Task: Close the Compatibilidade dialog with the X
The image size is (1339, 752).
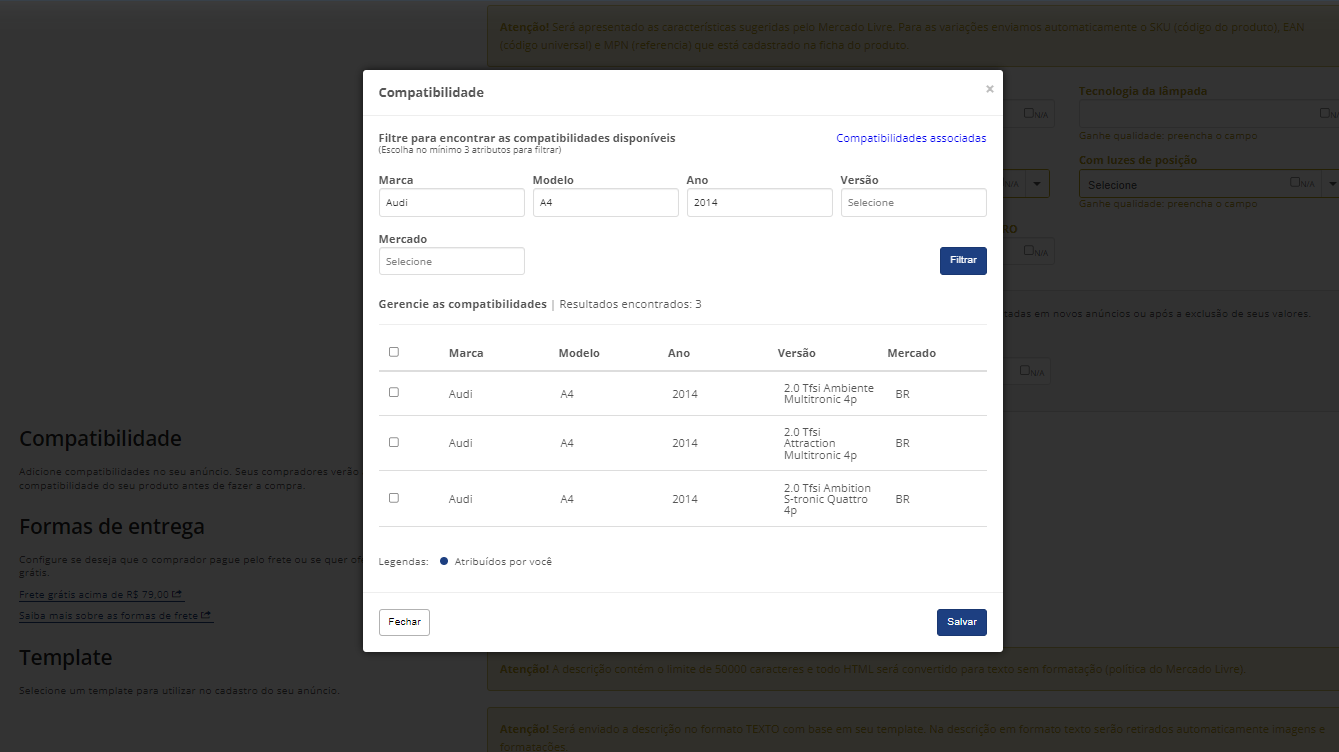Action: coord(989,89)
